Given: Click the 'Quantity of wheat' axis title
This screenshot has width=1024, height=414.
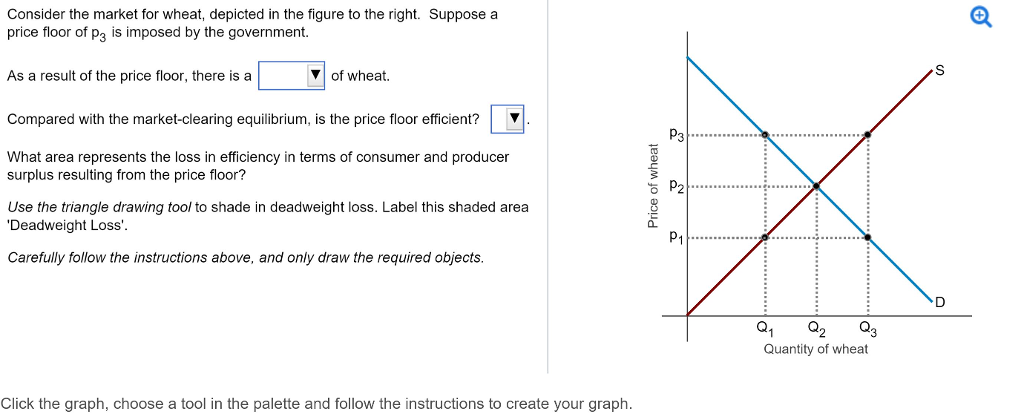Looking at the screenshot, I should point(816,349).
